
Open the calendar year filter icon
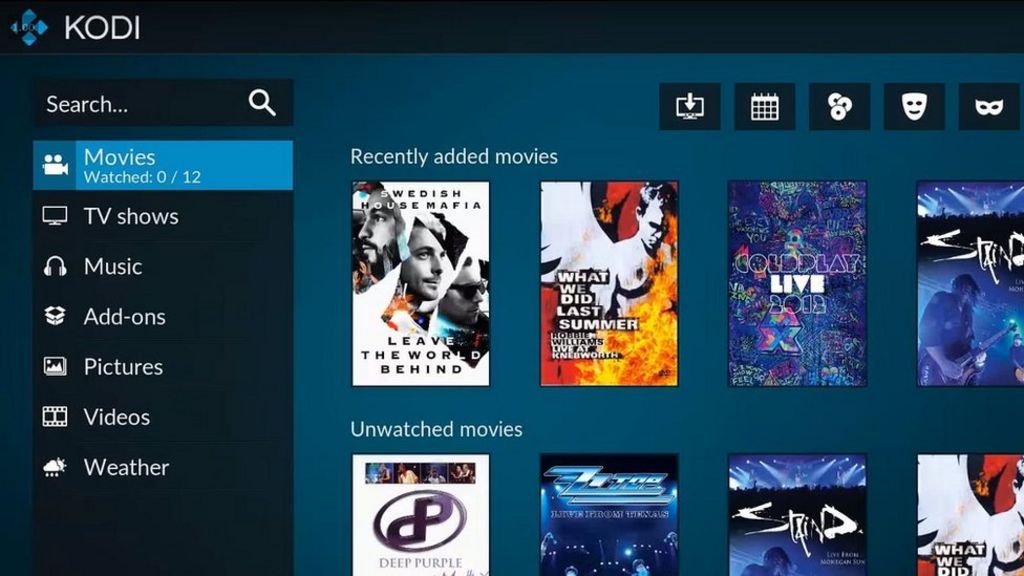[x=765, y=107]
